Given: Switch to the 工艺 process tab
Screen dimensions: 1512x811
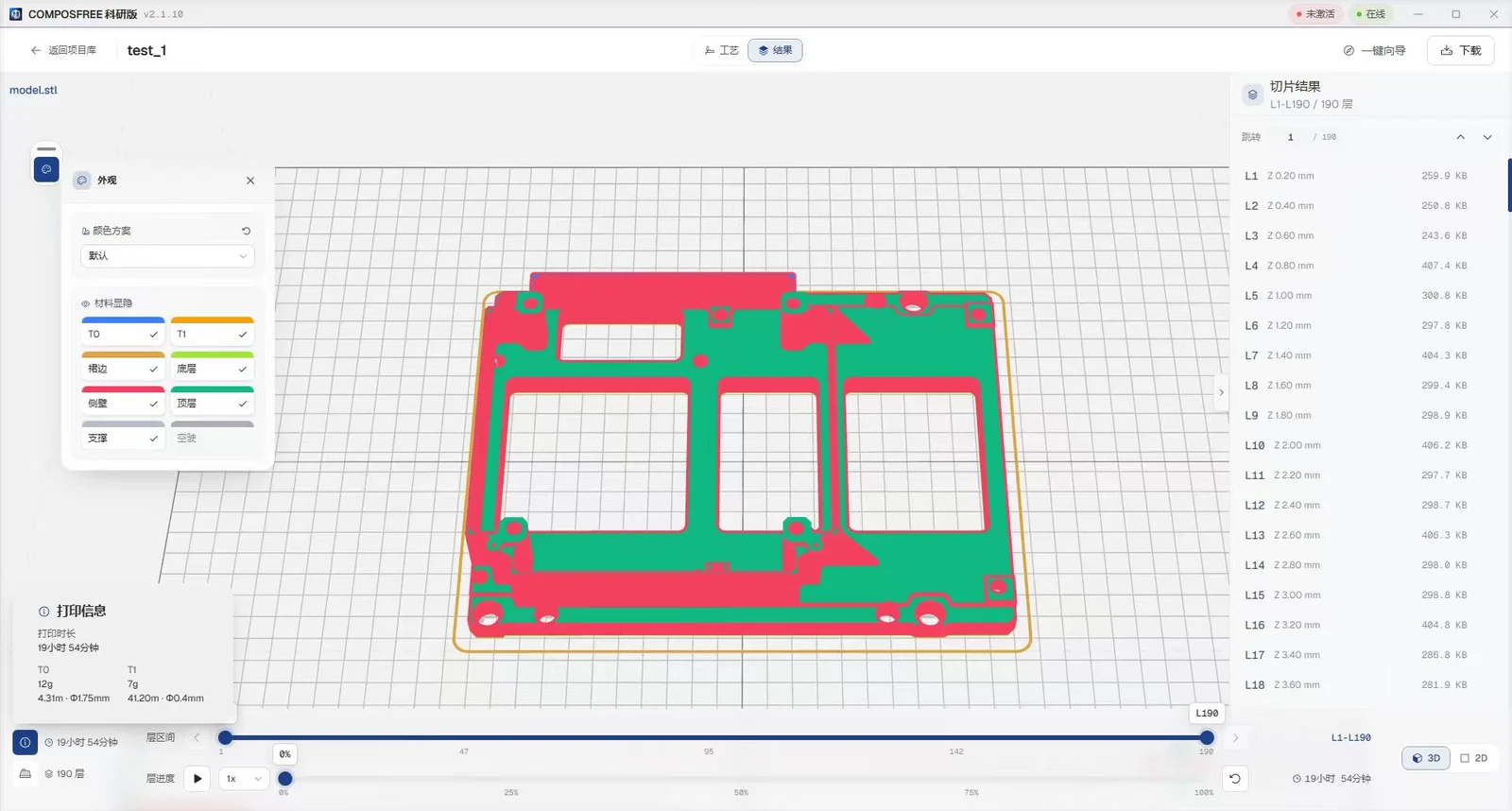Looking at the screenshot, I should 722,50.
